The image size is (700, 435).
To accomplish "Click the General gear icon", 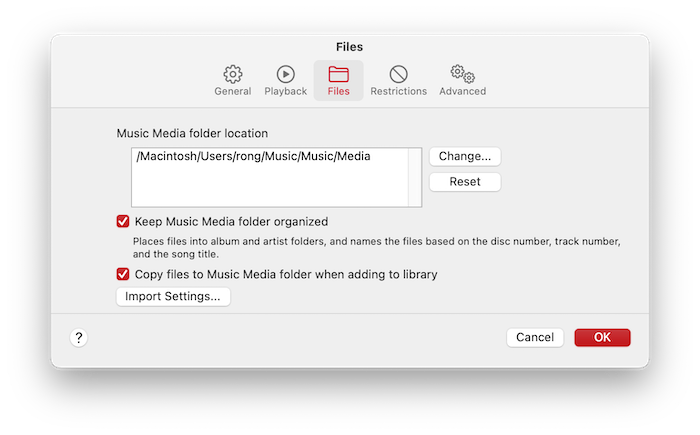I will (233, 74).
